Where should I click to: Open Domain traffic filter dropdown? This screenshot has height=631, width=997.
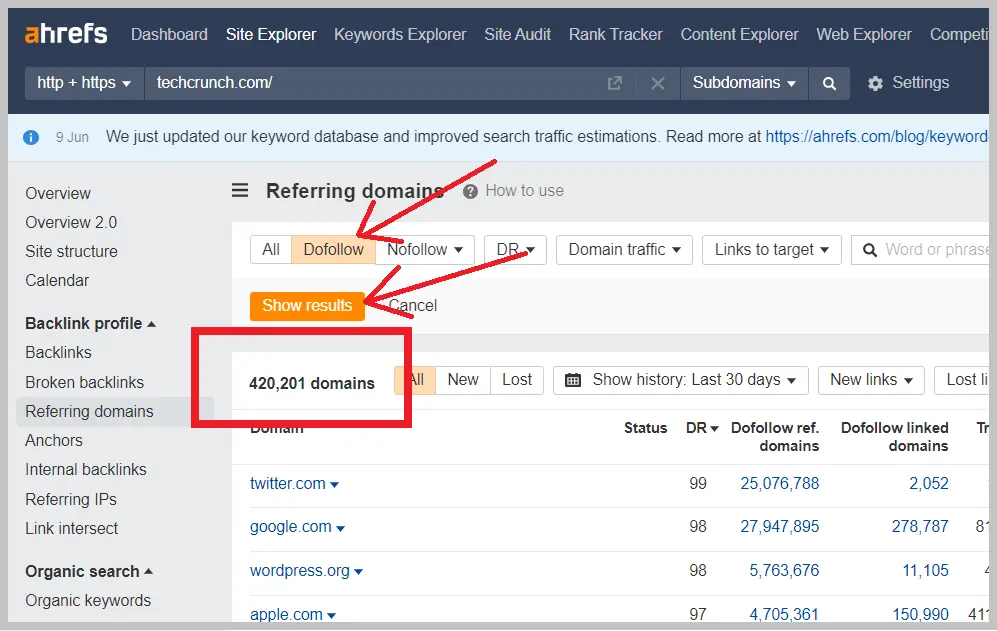tap(624, 249)
